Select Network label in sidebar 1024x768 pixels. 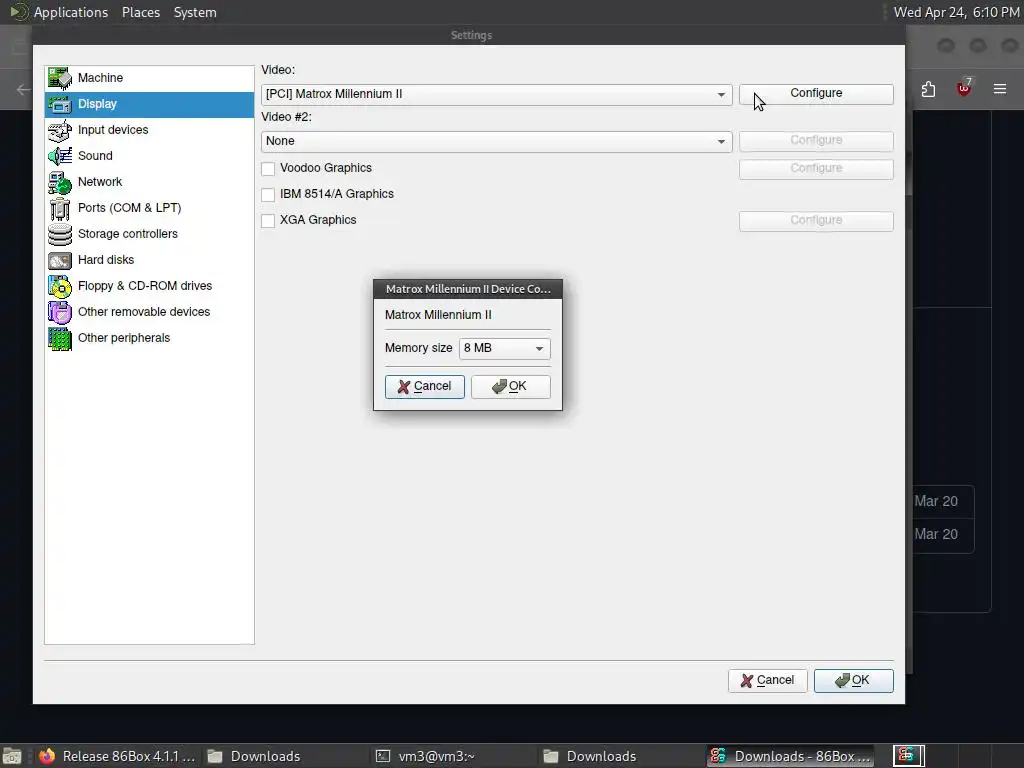(100, 182)
